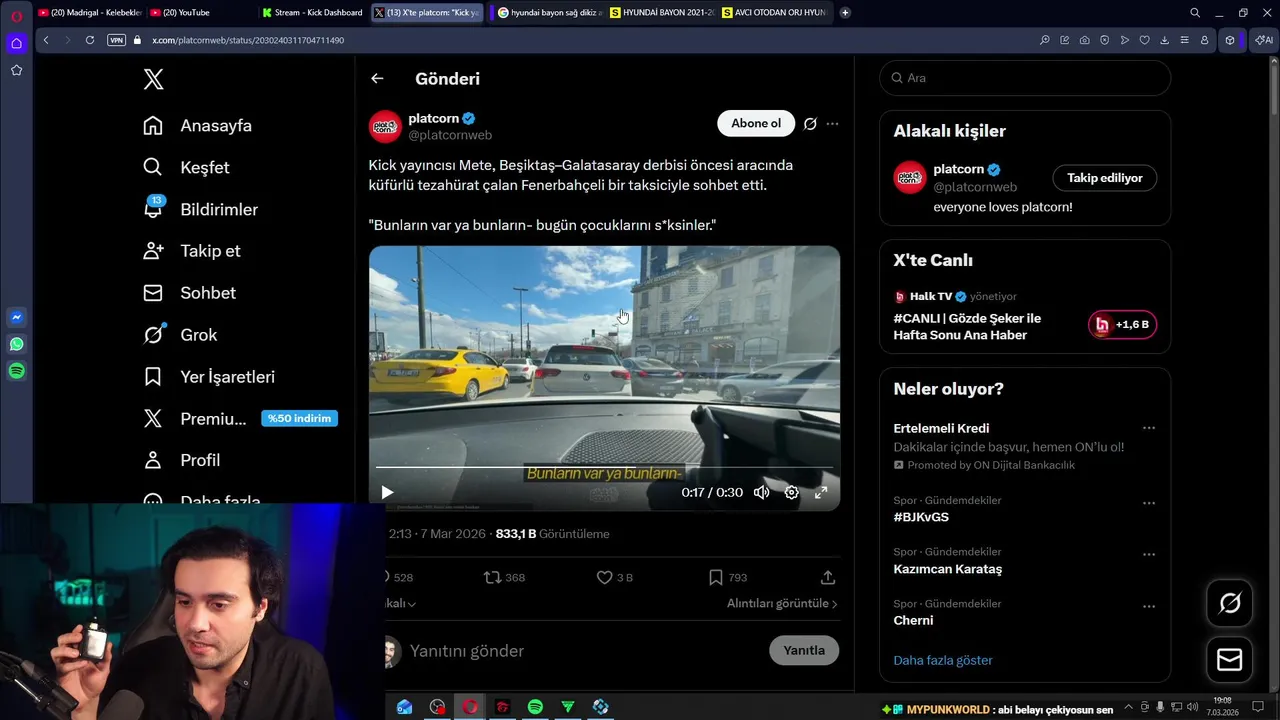The width and height of the screenshot is (1280, 720).
Task: Open the video settings gear
Action: click(791, 492)
